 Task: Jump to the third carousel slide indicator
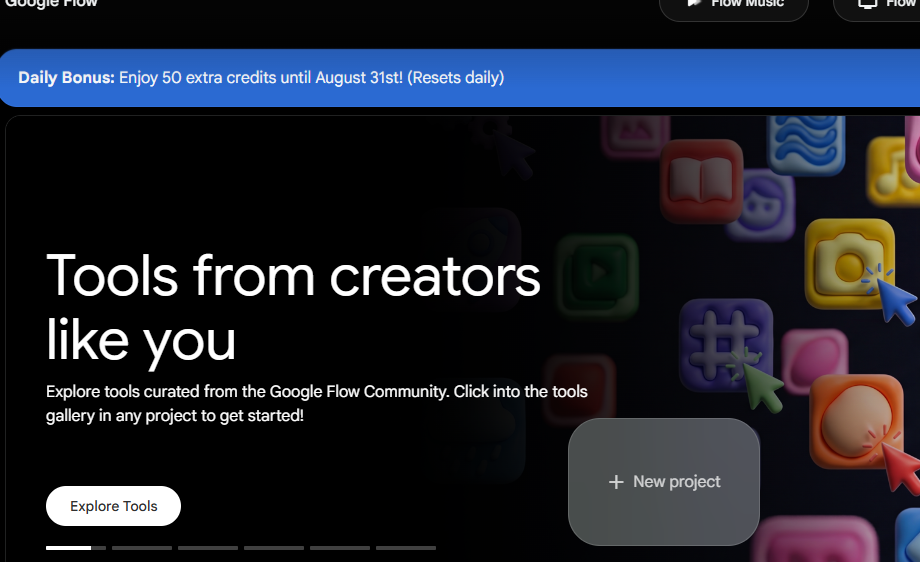(208, 548)
